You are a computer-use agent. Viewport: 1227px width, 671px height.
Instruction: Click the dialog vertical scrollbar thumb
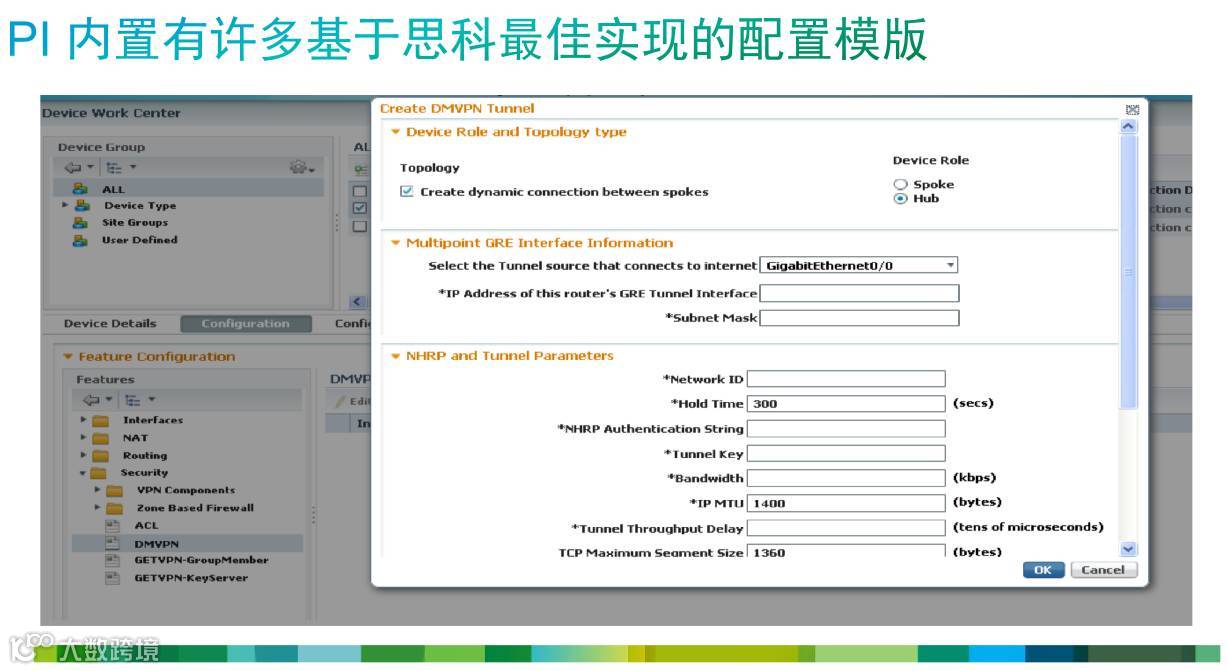click(x=1129, y=272)
